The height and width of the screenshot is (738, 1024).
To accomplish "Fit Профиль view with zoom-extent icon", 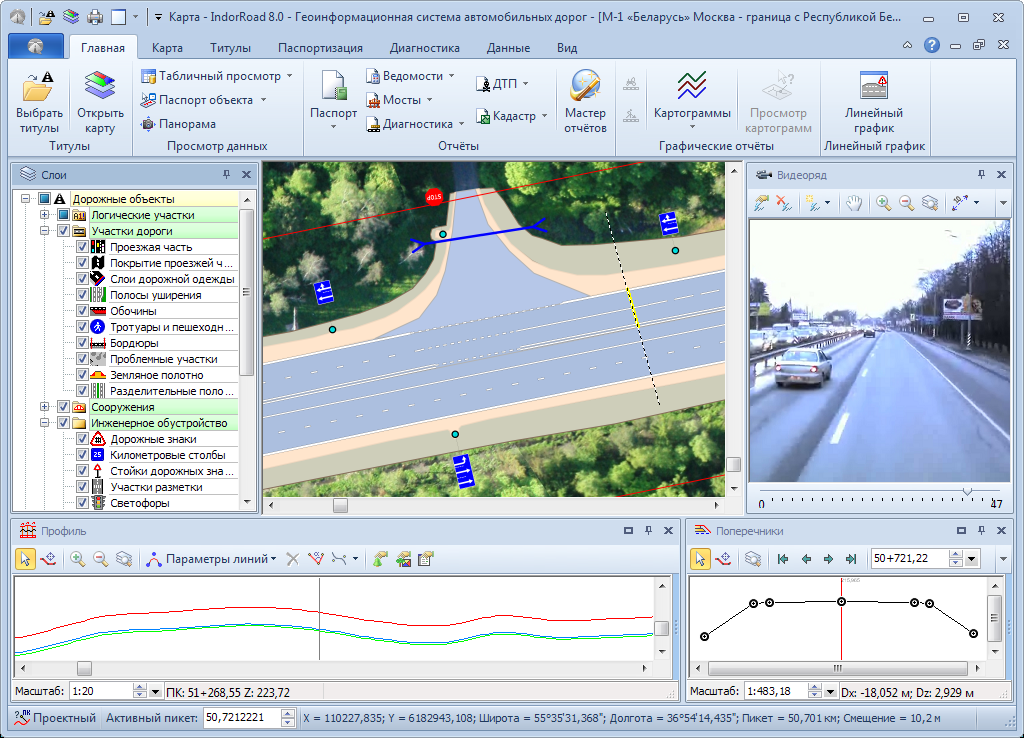I will coord(124,559).
